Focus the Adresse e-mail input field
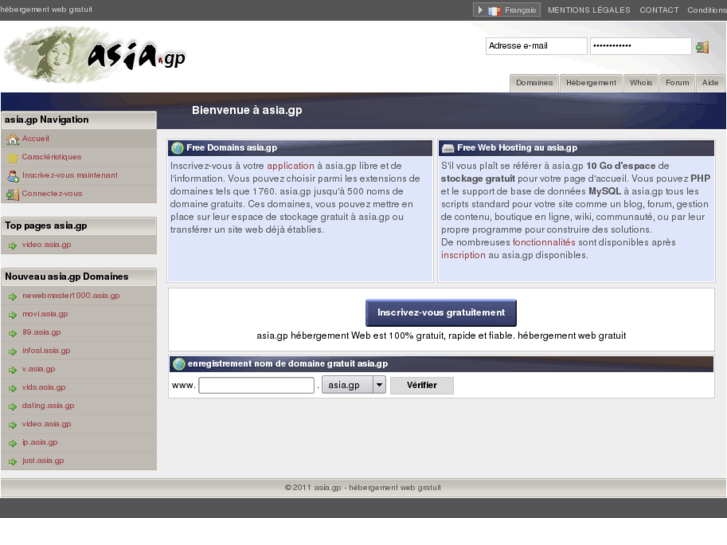Image resolution: width=727 pixels, height=545 pixels. pos(536,46)
